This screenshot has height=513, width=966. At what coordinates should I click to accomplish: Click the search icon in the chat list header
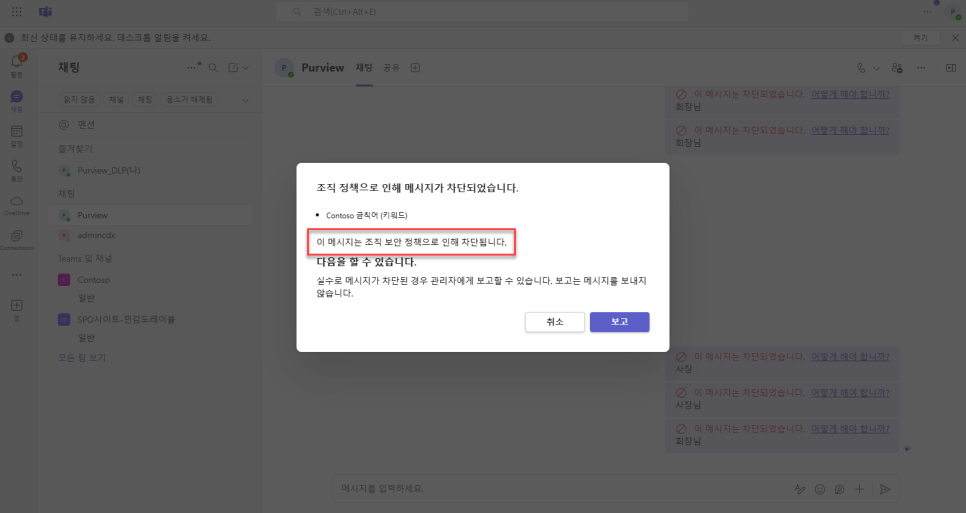coord(213,68)
